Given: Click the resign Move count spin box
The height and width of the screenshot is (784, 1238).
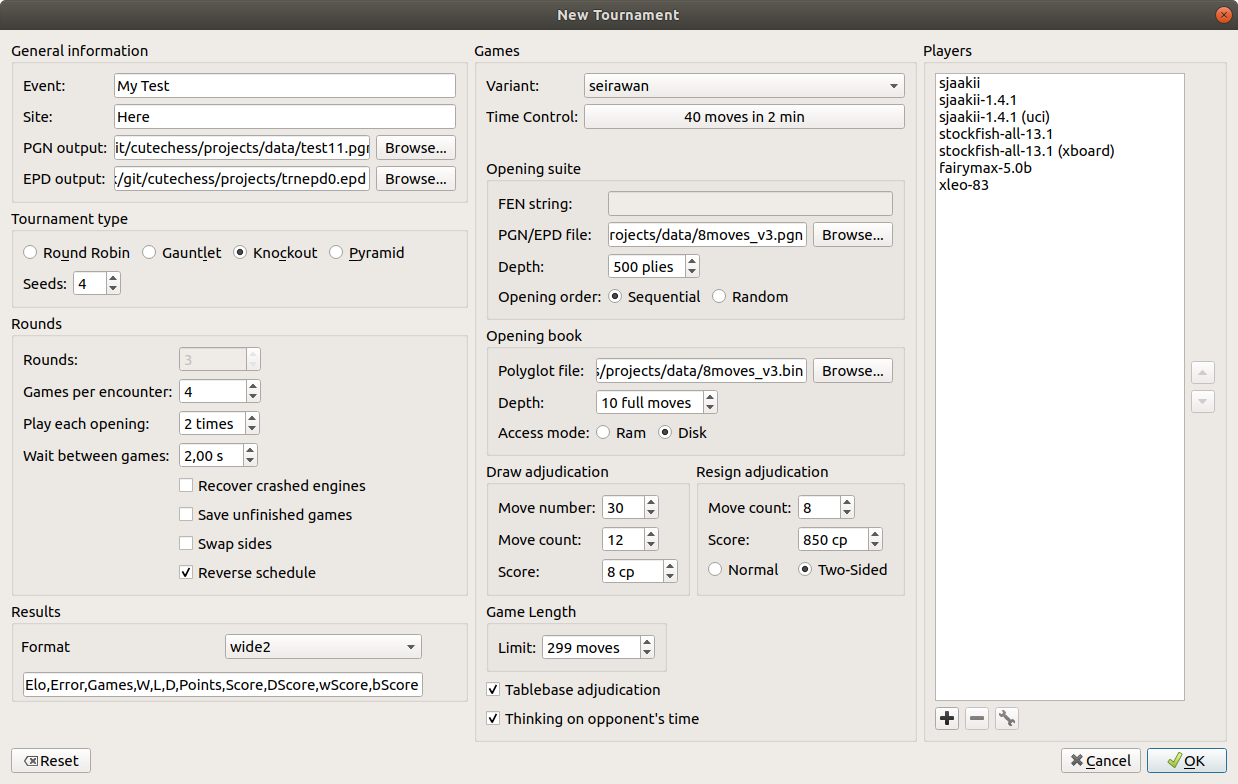Looking at the screenshot, I should (x=826, y=508).
